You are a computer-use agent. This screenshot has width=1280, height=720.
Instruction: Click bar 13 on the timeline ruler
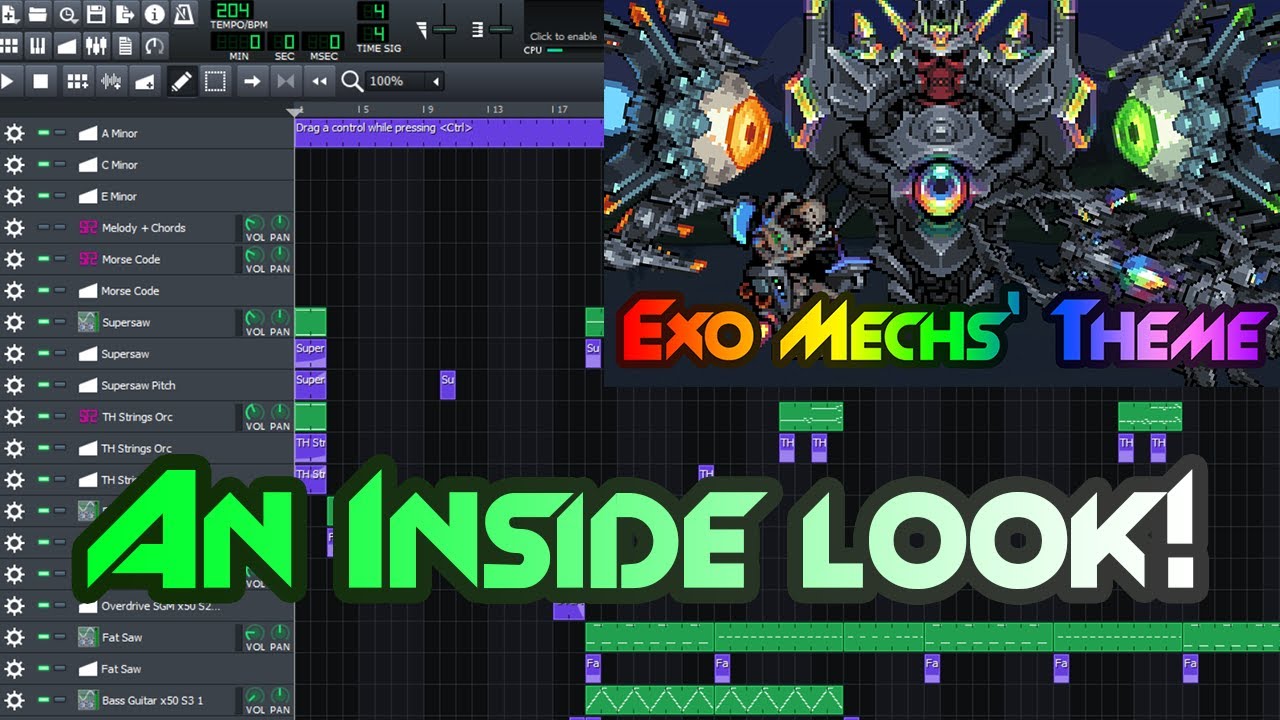point(494,109)
